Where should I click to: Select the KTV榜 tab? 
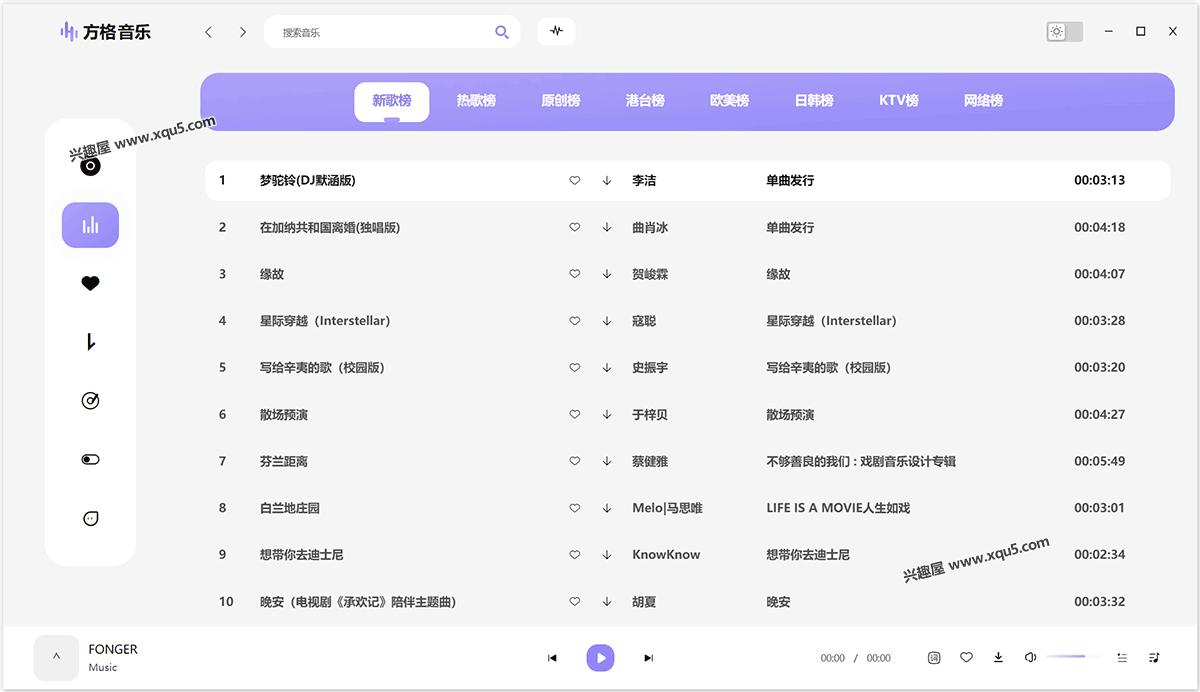[898, 101]
